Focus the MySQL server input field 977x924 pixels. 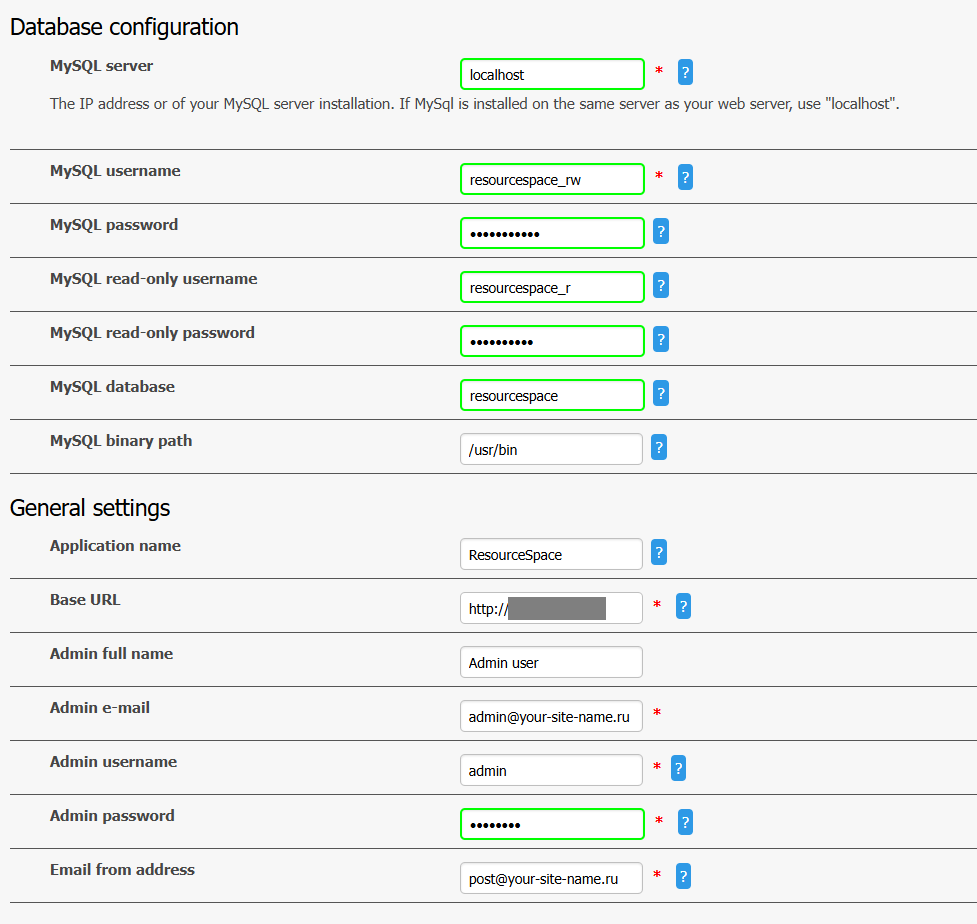[552, 74]
